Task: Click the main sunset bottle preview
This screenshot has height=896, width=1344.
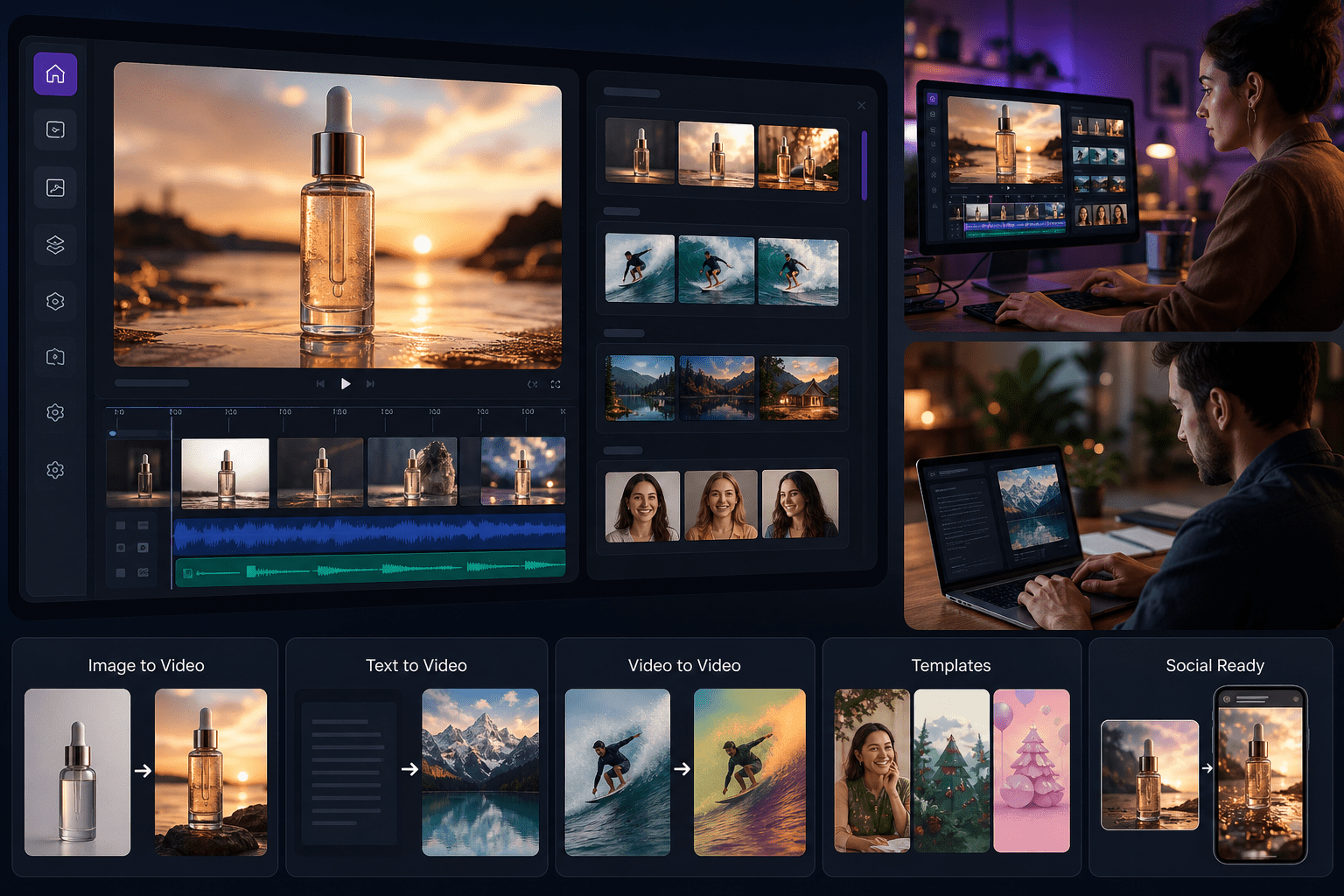Action: tap(338, 214)
